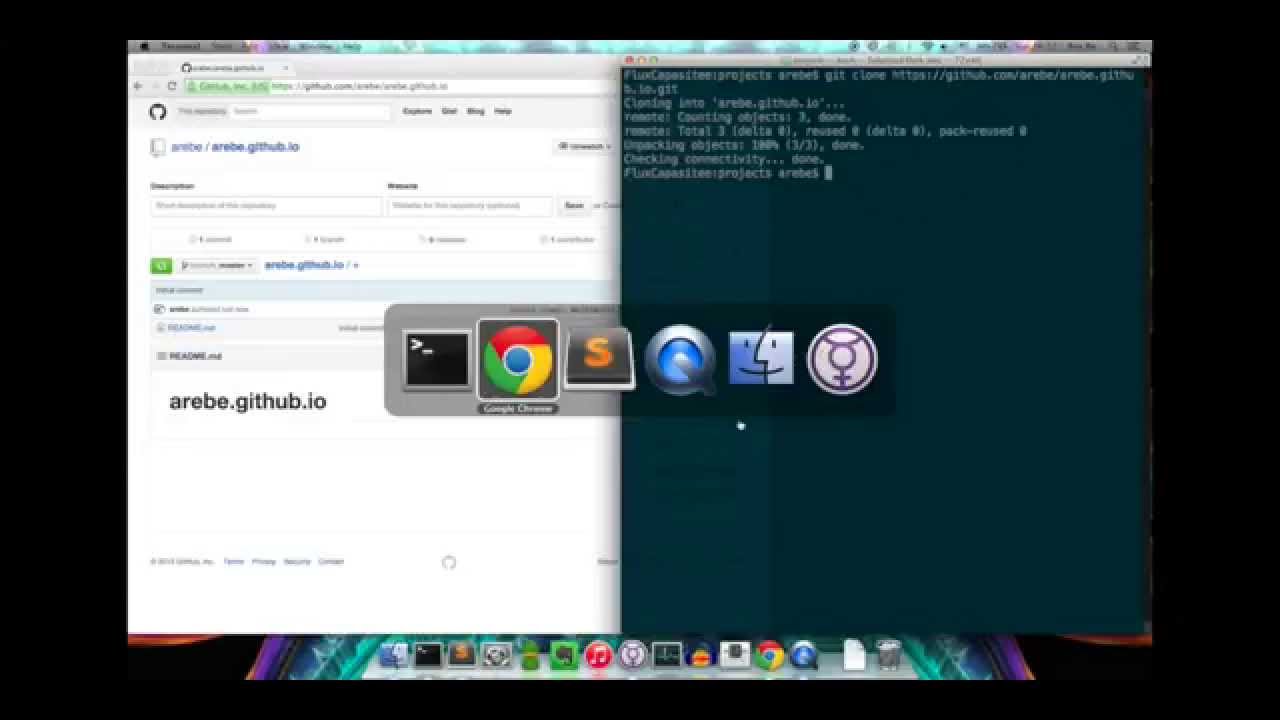The image size is (1280, 720).
Task: Open the Terms link in GitHub footer
Action: 233,562
